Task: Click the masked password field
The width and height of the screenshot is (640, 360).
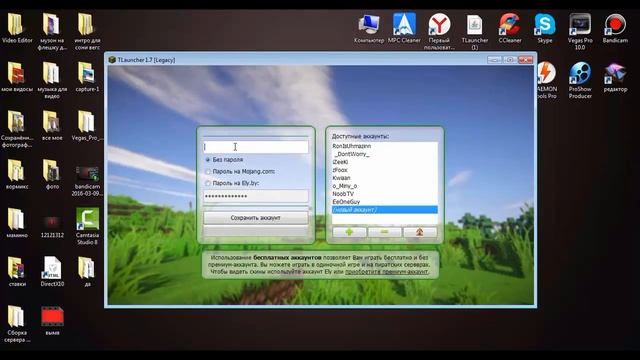Action: click(256, 196)
